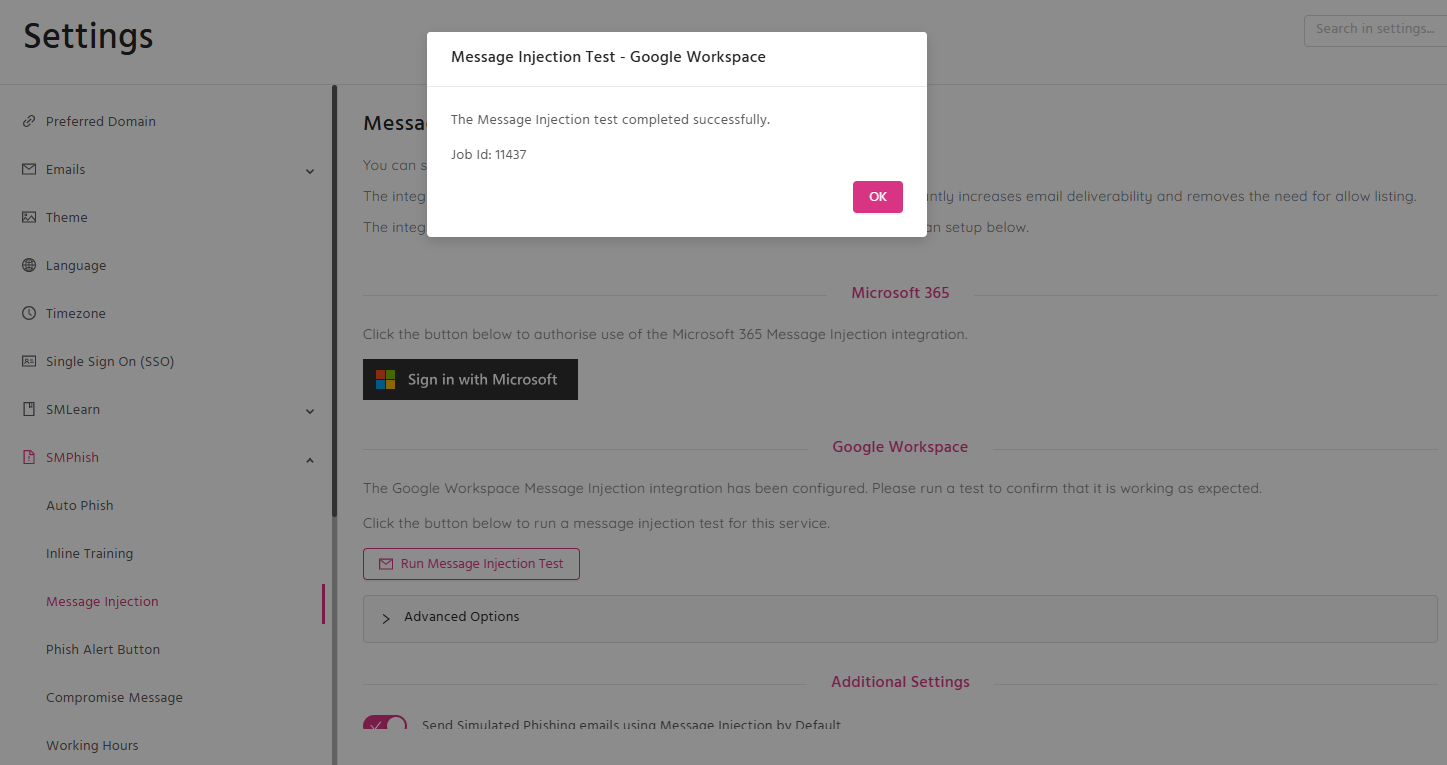
Task: Click the envelope icon on Run Message Injection Test
Action: (386, 564)
